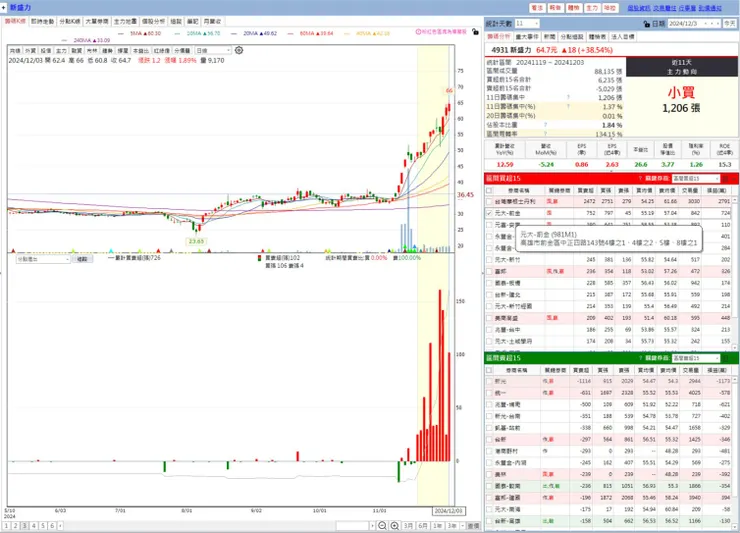Open the indicator dropdown below the chart
Screen dimensions: 740x533
click(x=43, y=259)
